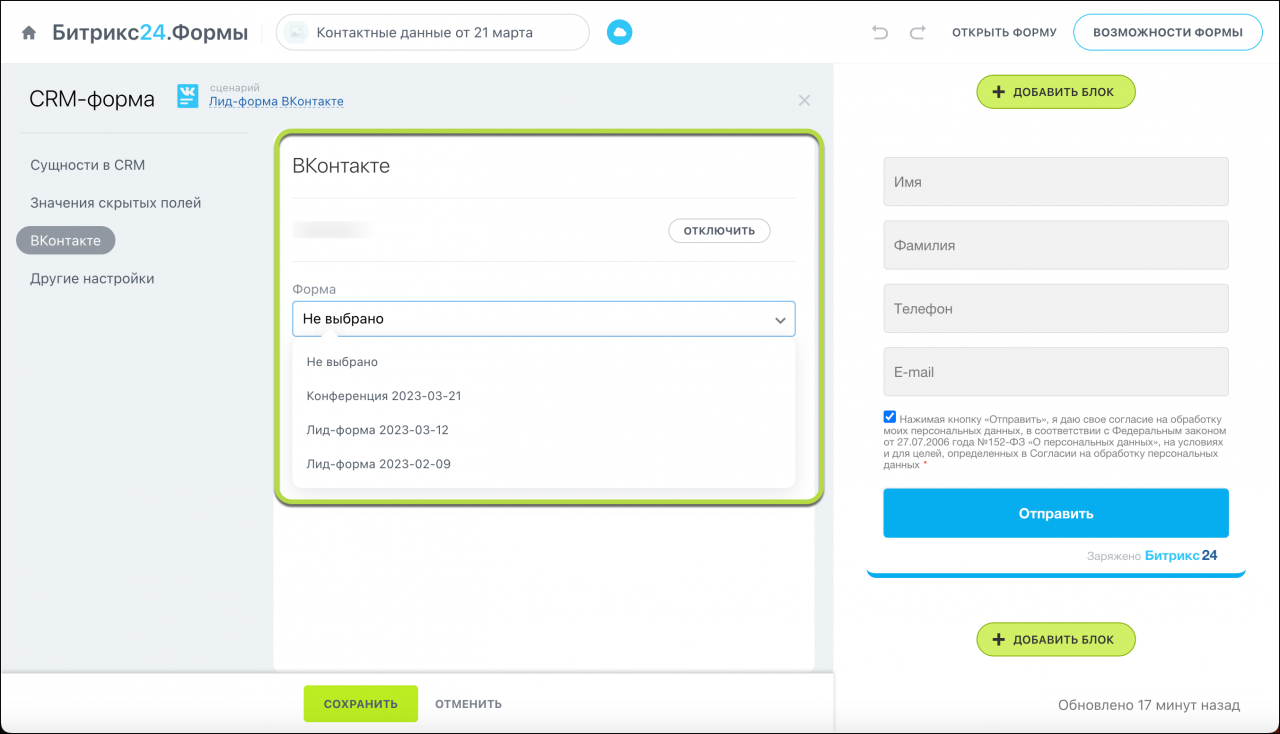Uncheck the personal data consent checkbox
Viewport: 1280px width, 734px height.
889,417
